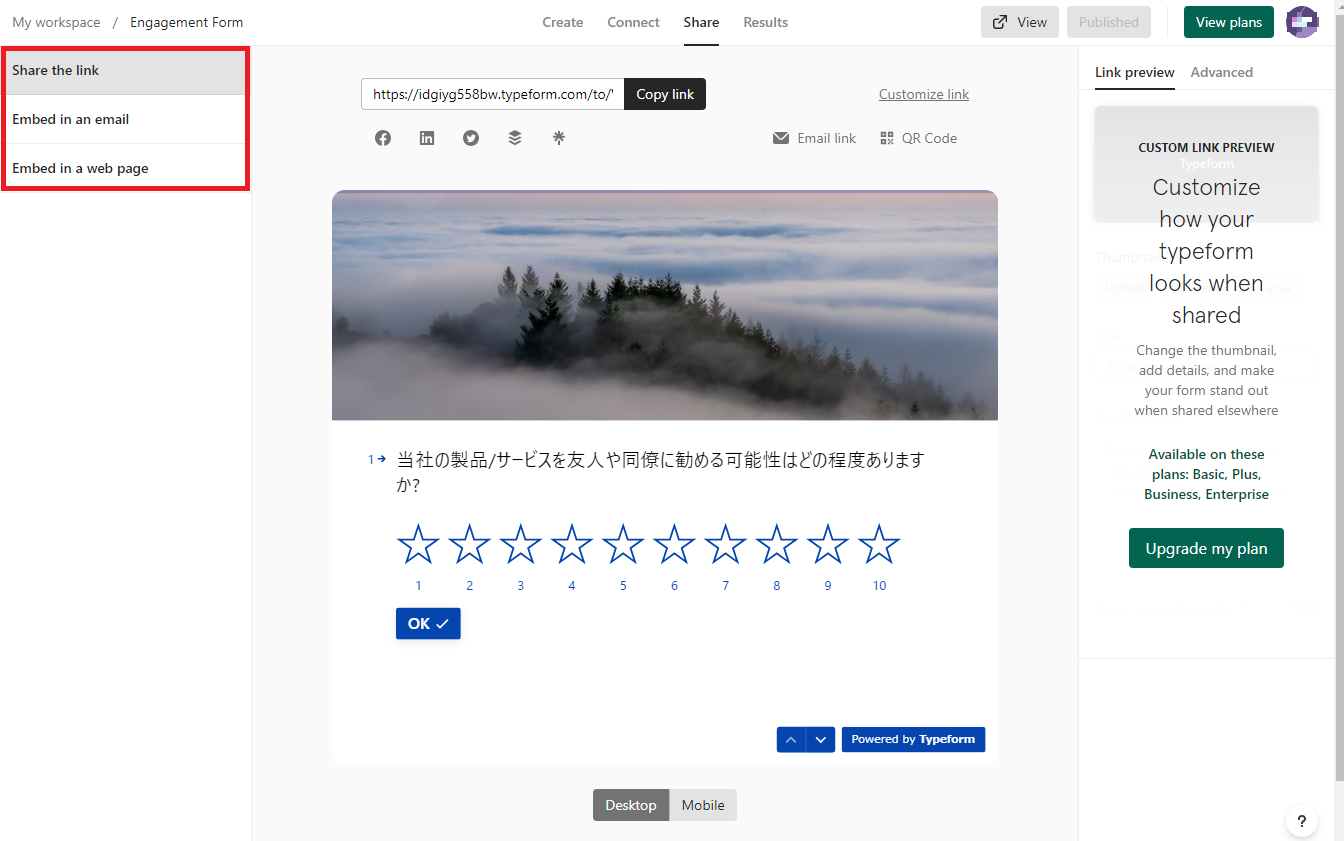The height and width of the screenshot is (841, 1344).
Task: Switch to the Results tab
Action: [x=765, y=22]
